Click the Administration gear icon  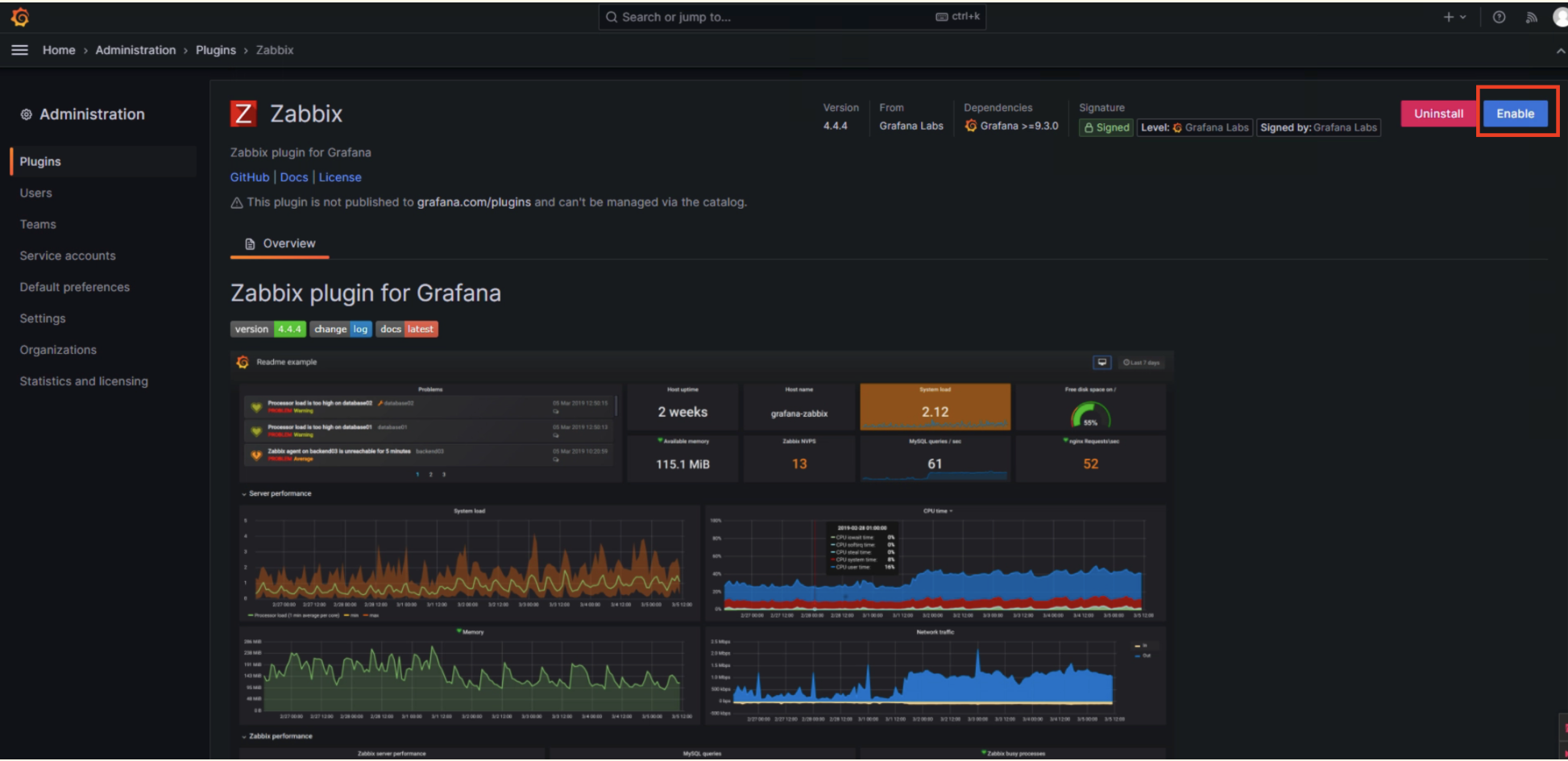point(27,114)
